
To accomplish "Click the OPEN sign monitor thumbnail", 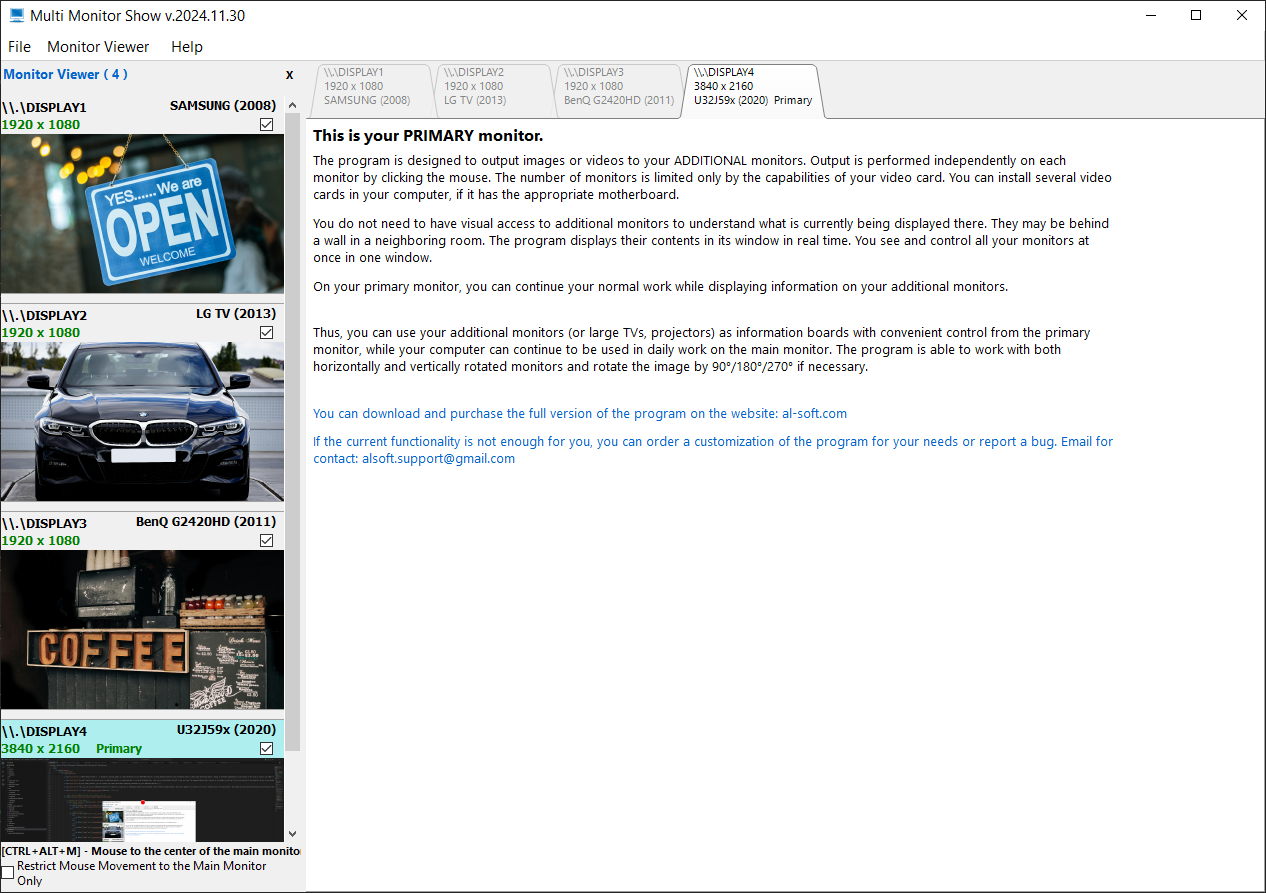I will [x=142, y=214].
